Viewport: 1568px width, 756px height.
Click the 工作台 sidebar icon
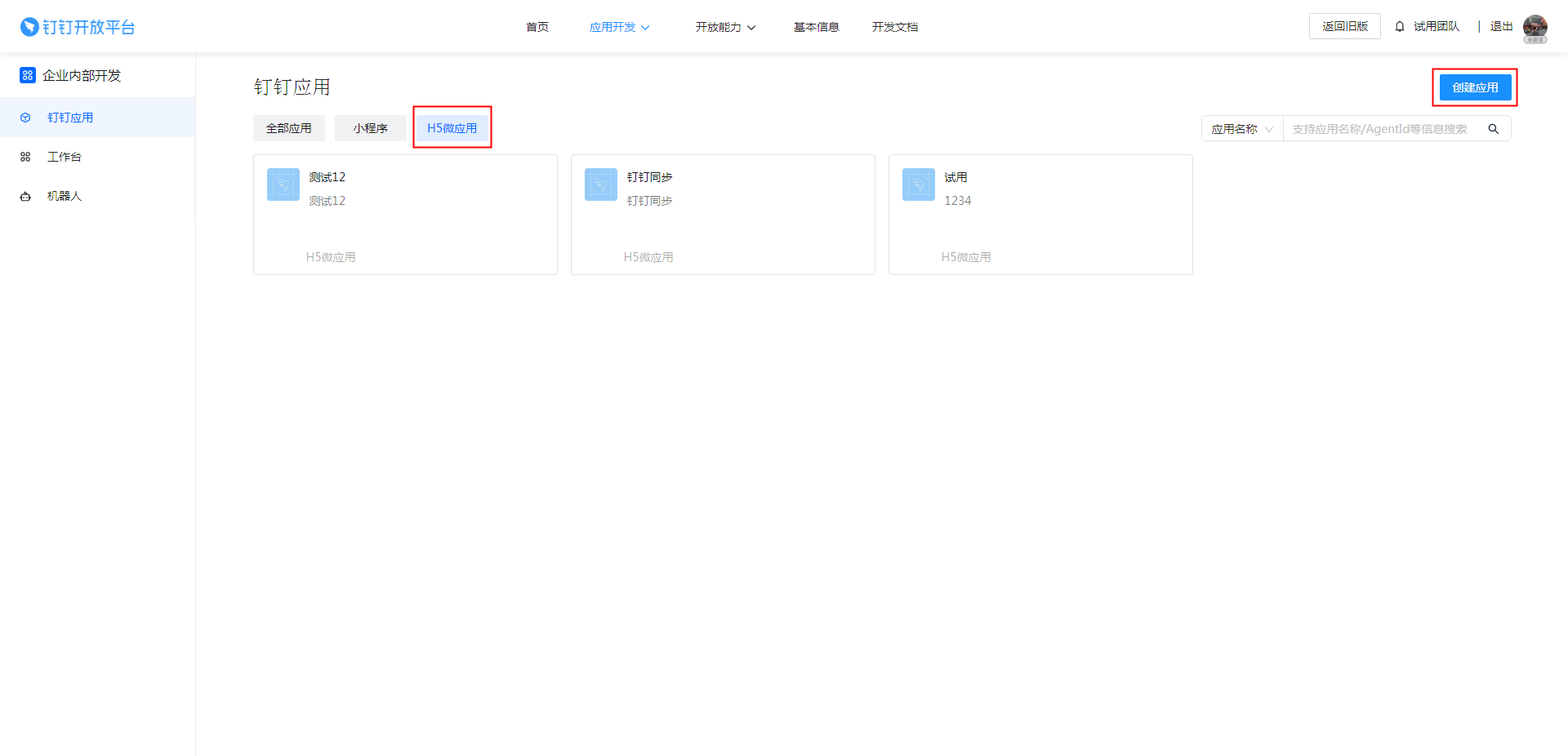point(25,157)
